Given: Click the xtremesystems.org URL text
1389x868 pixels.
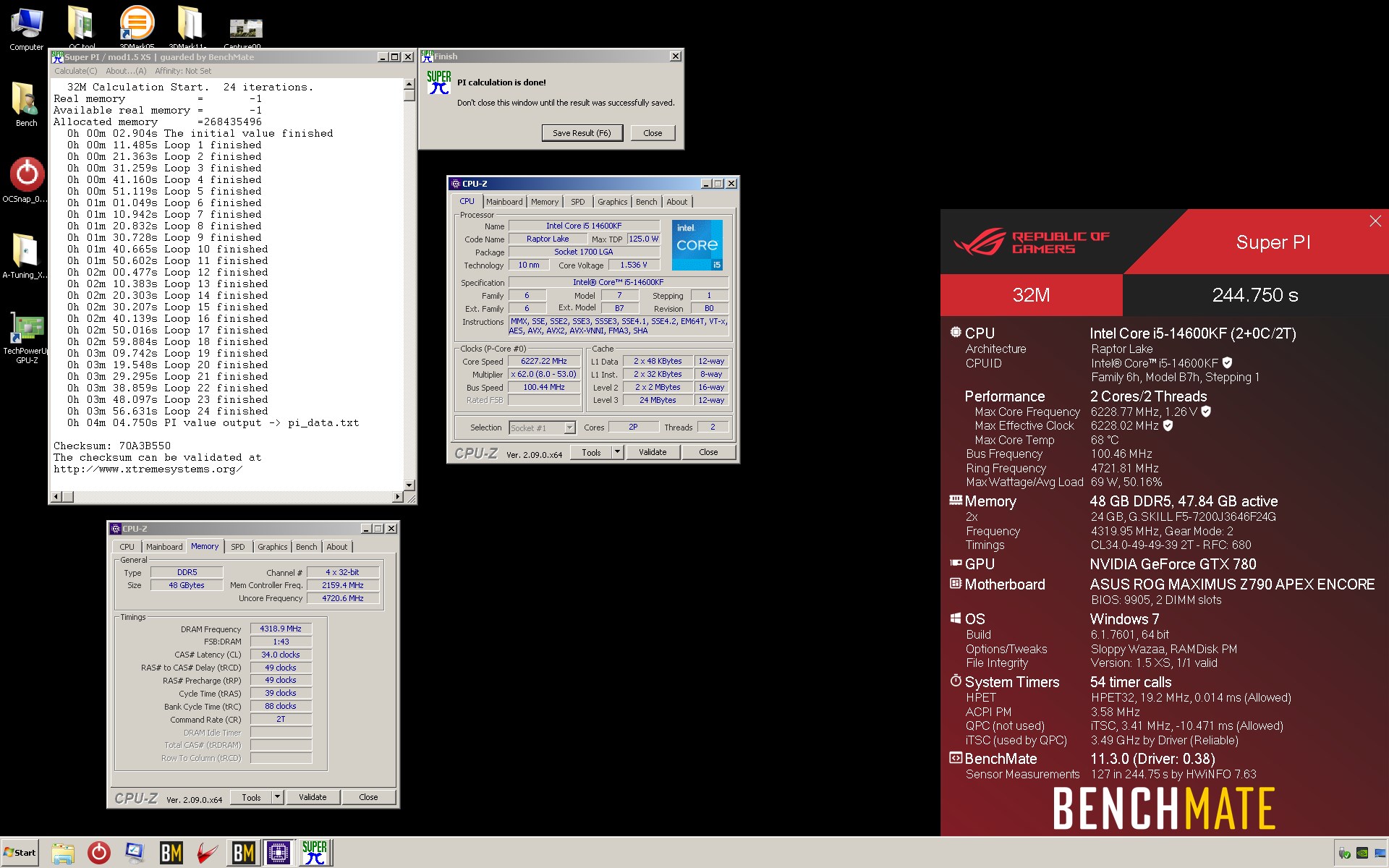Looking at the screenshot, I should point(148,469).
